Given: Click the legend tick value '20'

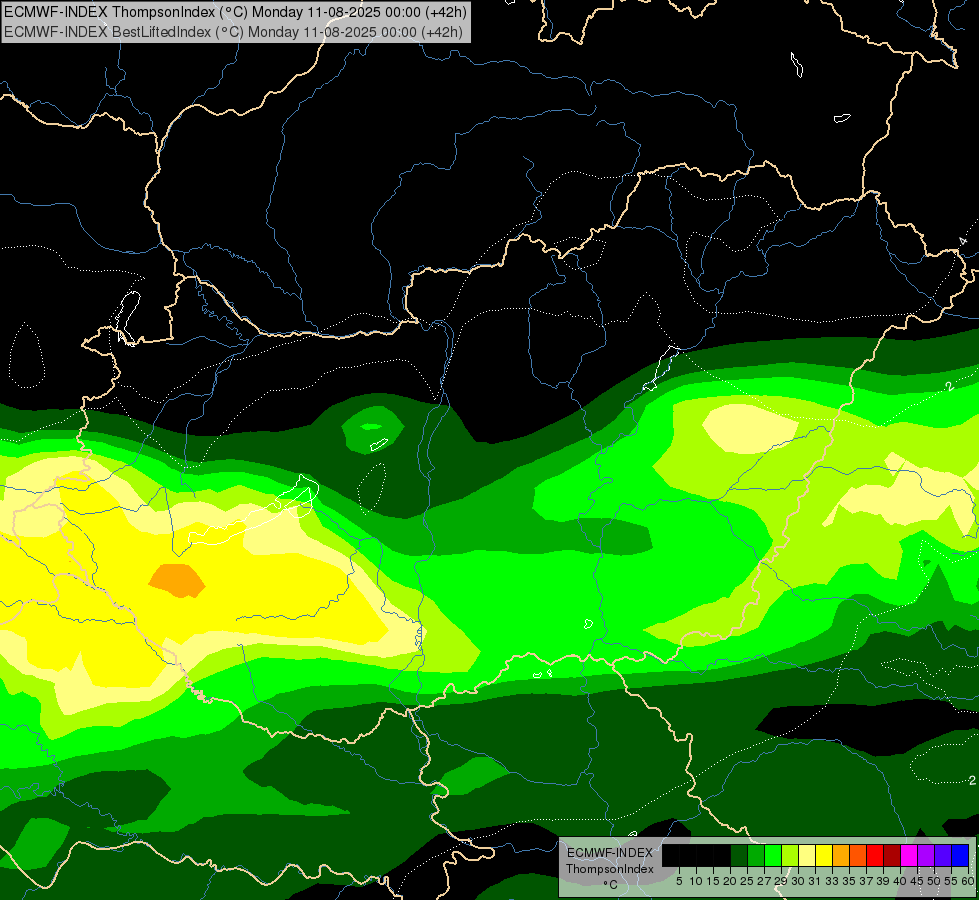Looking at the screenshot, I should point(730,881).
